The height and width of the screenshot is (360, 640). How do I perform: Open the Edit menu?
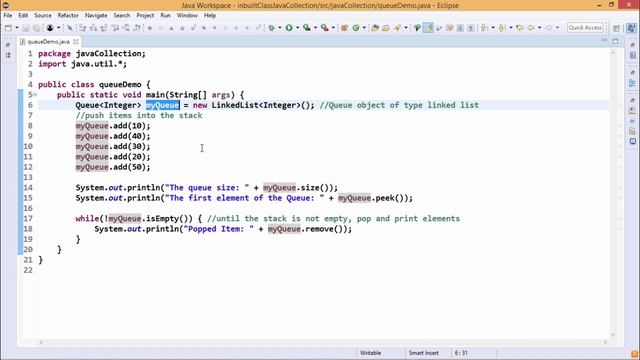point(23,16)
